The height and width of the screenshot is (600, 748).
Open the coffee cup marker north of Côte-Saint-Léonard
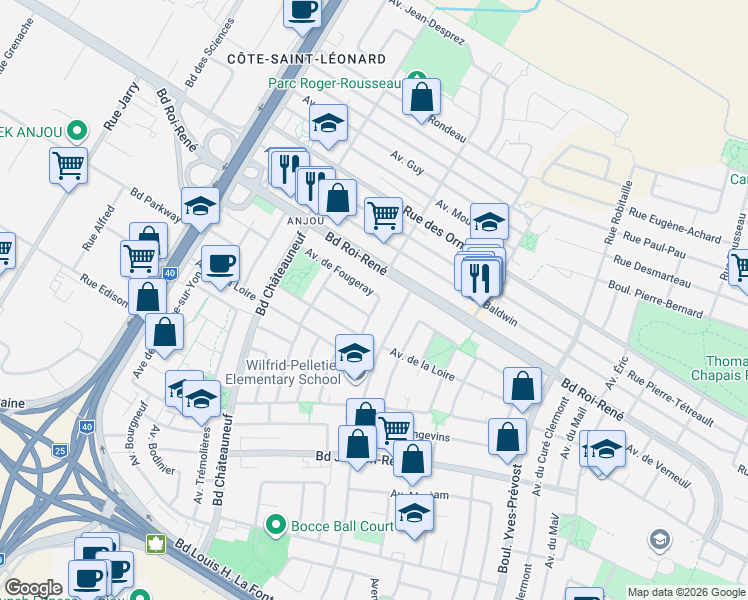tap(302, 13)
